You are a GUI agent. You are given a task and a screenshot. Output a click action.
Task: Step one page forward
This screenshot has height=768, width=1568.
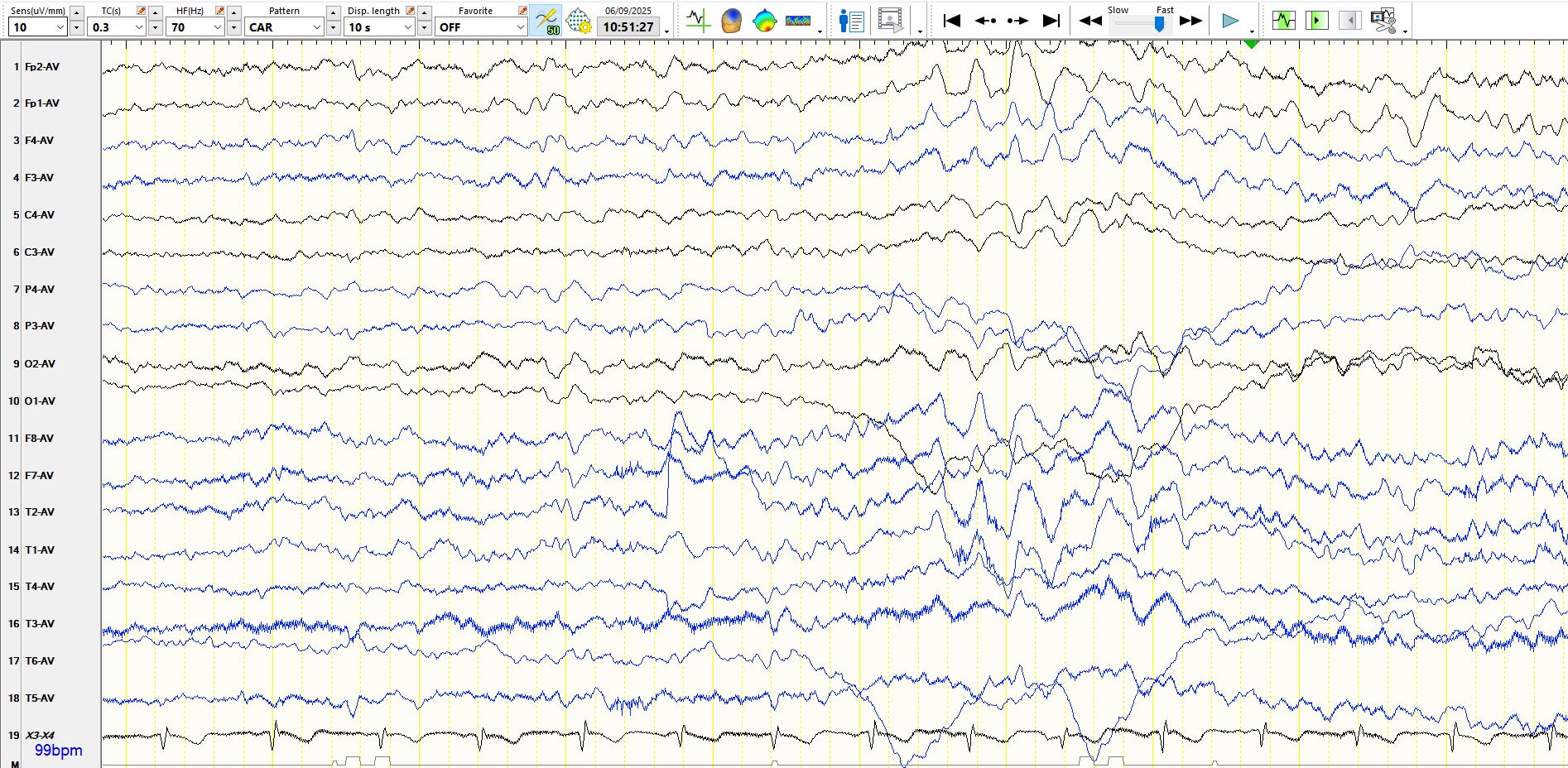point(1018,21)
